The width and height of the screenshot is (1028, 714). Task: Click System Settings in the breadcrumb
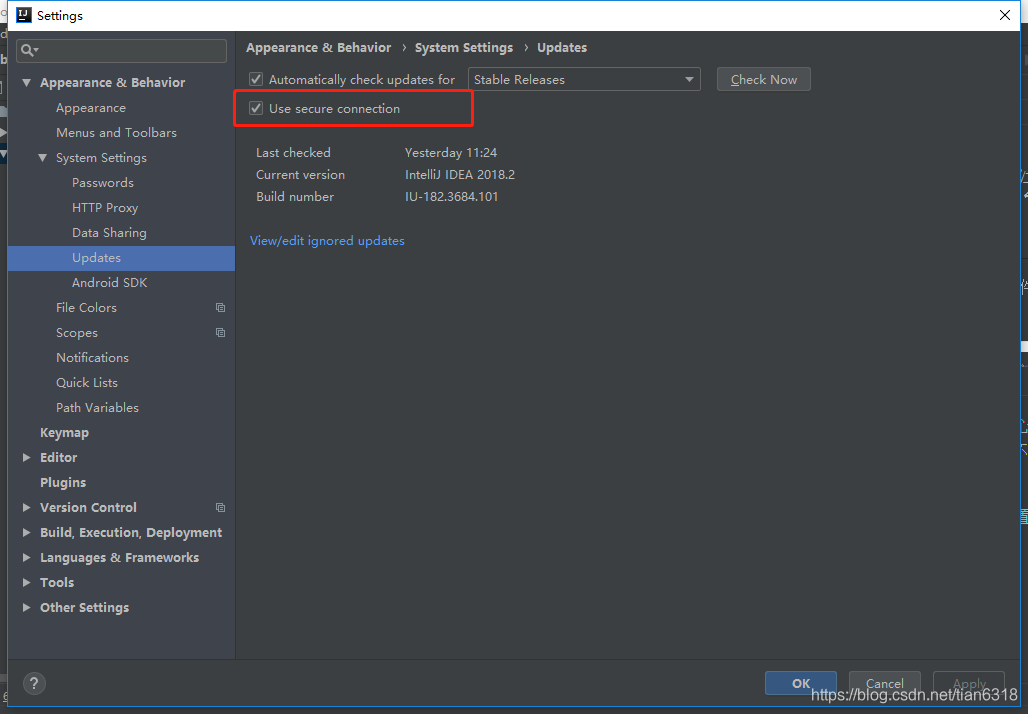click(x=464, y=48)
